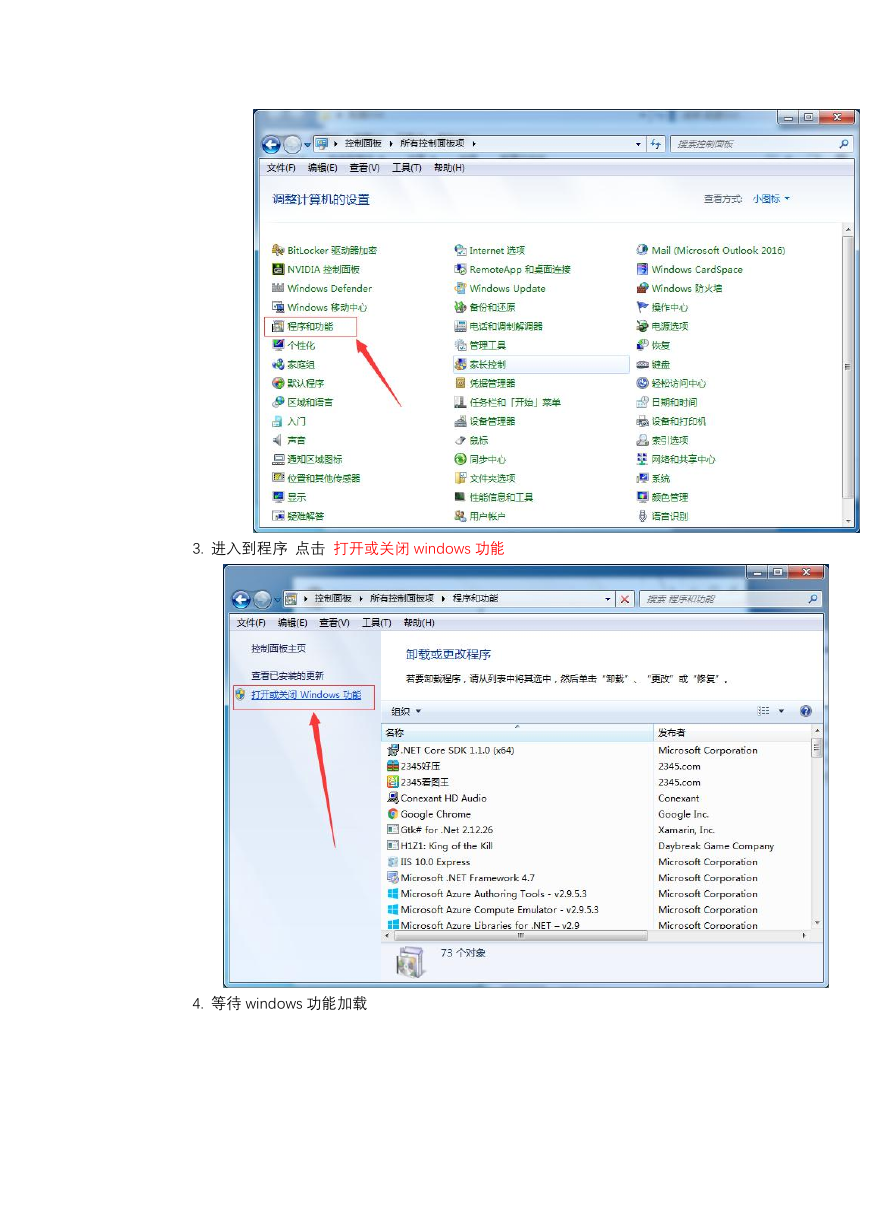Open the 电源选项 icon

643,326
